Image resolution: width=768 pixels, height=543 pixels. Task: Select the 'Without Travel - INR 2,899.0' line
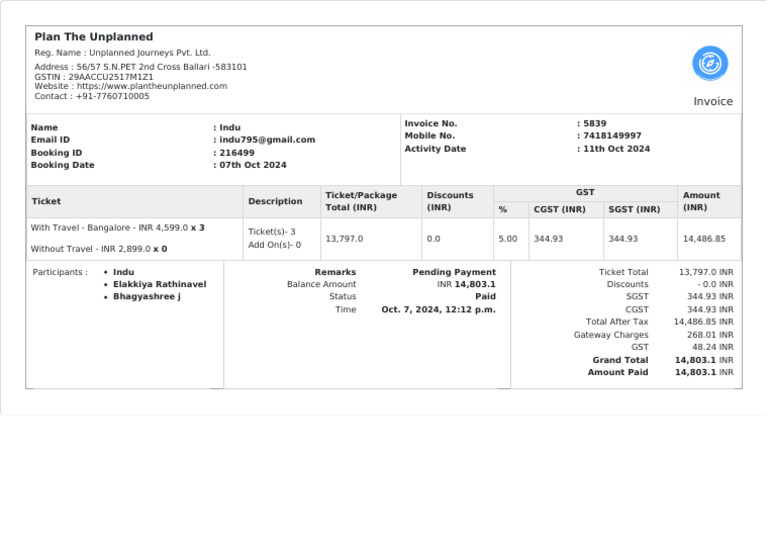[98, 249]
